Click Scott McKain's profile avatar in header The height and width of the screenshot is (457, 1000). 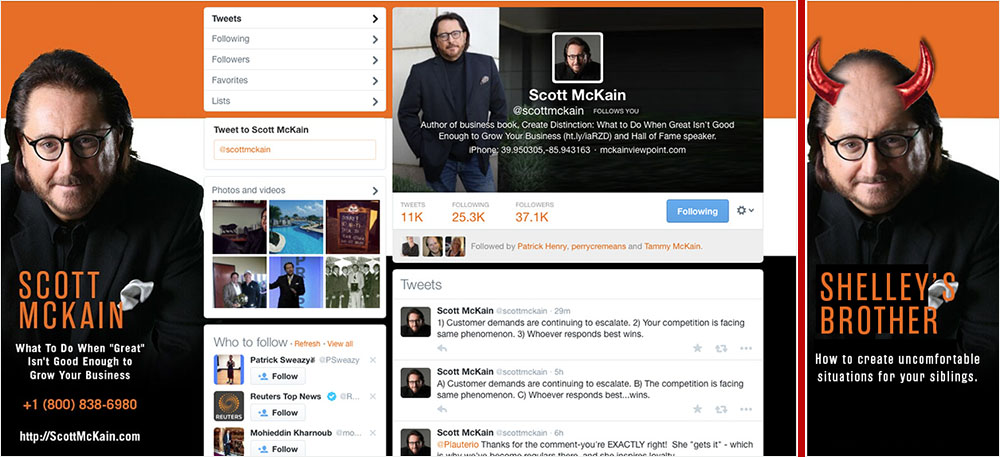click(x=577, y=58)
